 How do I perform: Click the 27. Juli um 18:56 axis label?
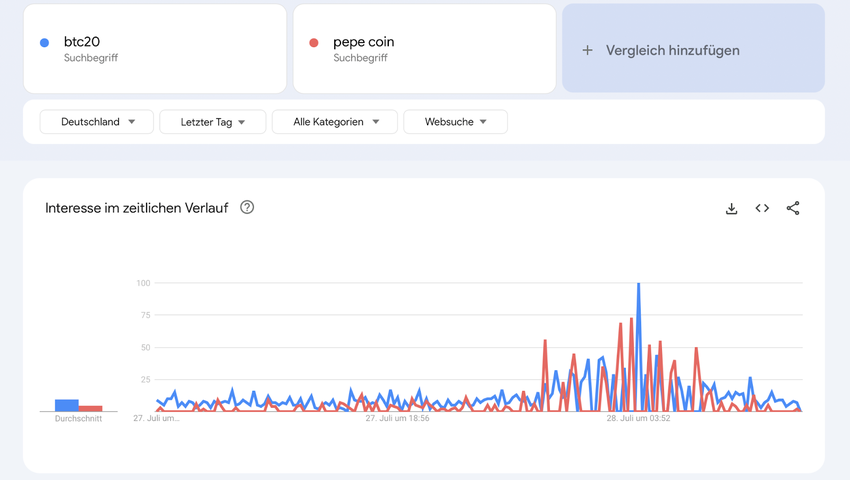397,419
